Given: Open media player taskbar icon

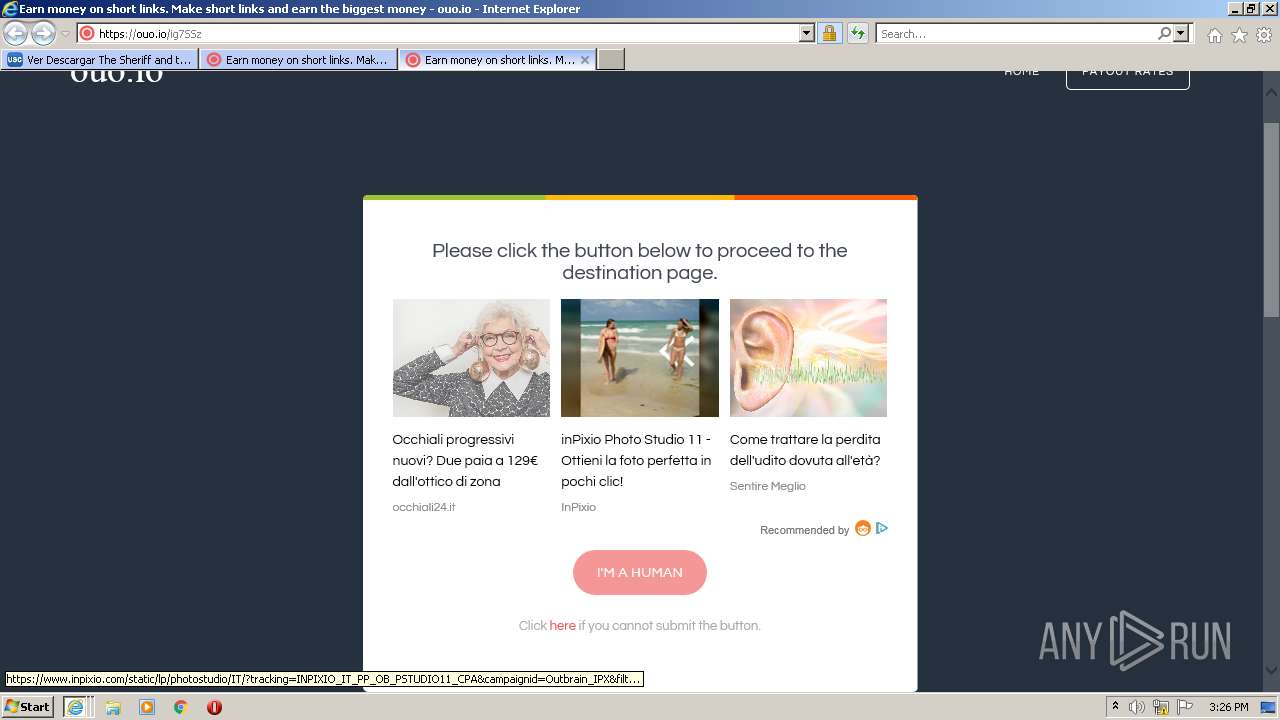Looking at the screenshot, I should [147, 707].
